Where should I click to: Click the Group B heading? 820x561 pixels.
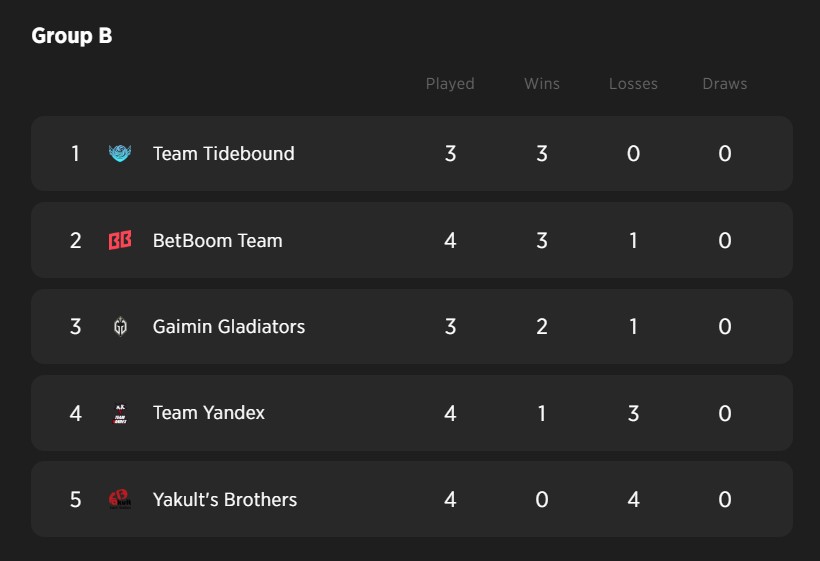(72, 36)
